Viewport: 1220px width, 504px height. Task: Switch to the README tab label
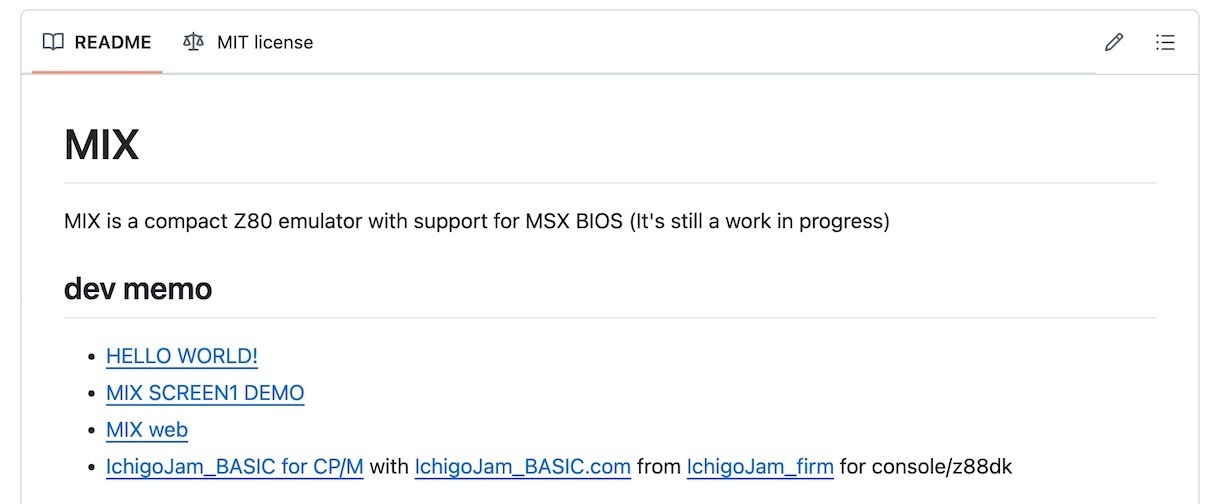pos(113,42)
